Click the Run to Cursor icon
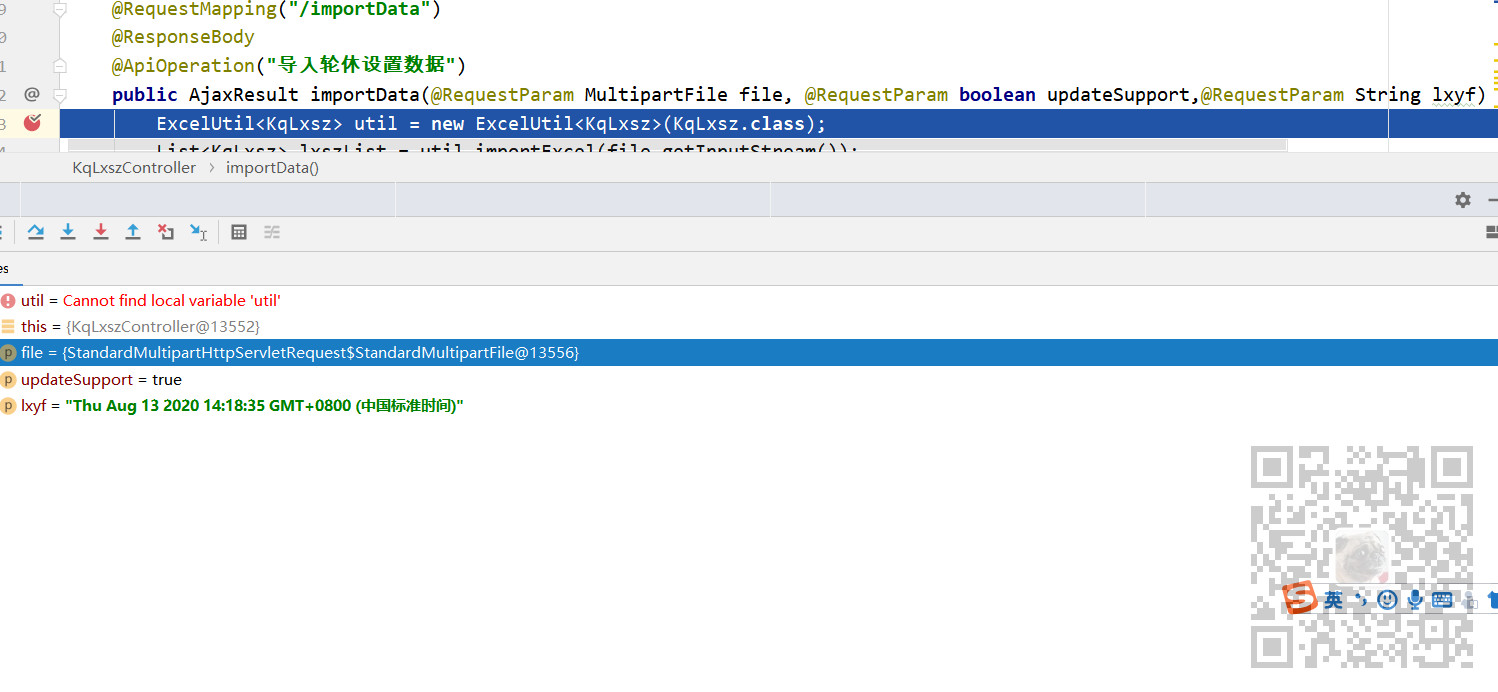1498x692 pixels. [198, 232]
